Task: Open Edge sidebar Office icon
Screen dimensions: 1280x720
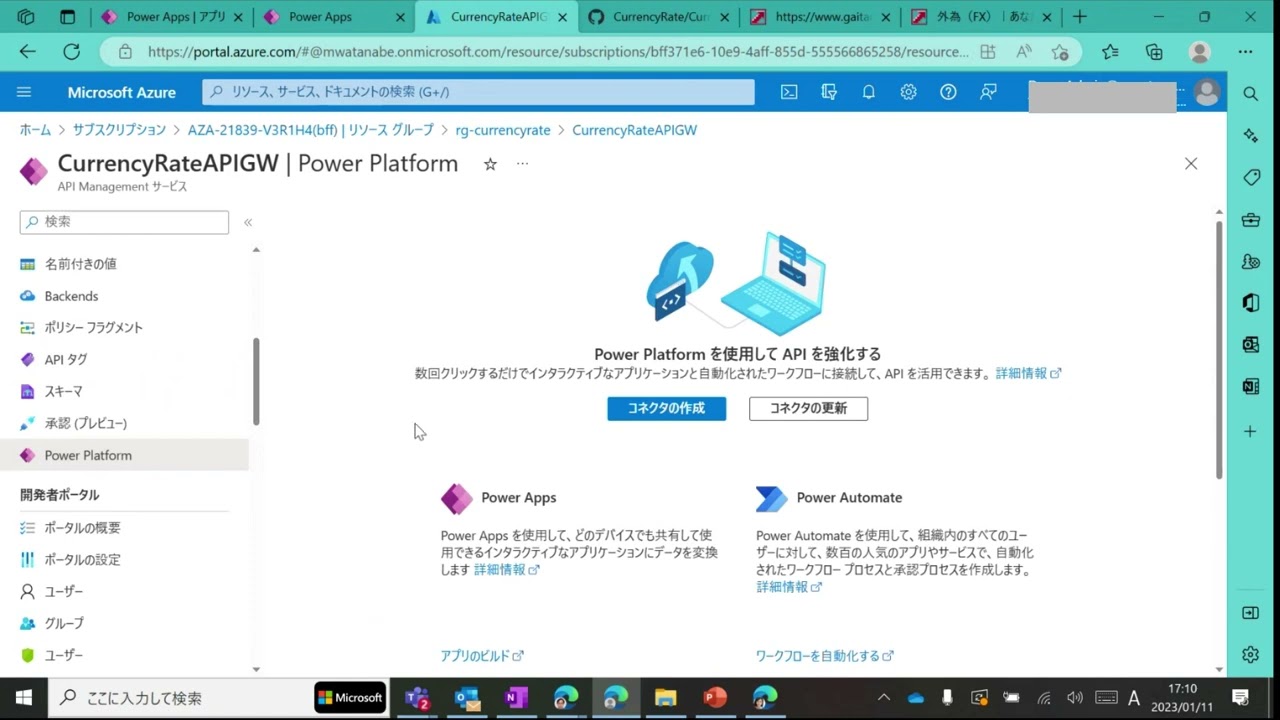Action: 1251,303
